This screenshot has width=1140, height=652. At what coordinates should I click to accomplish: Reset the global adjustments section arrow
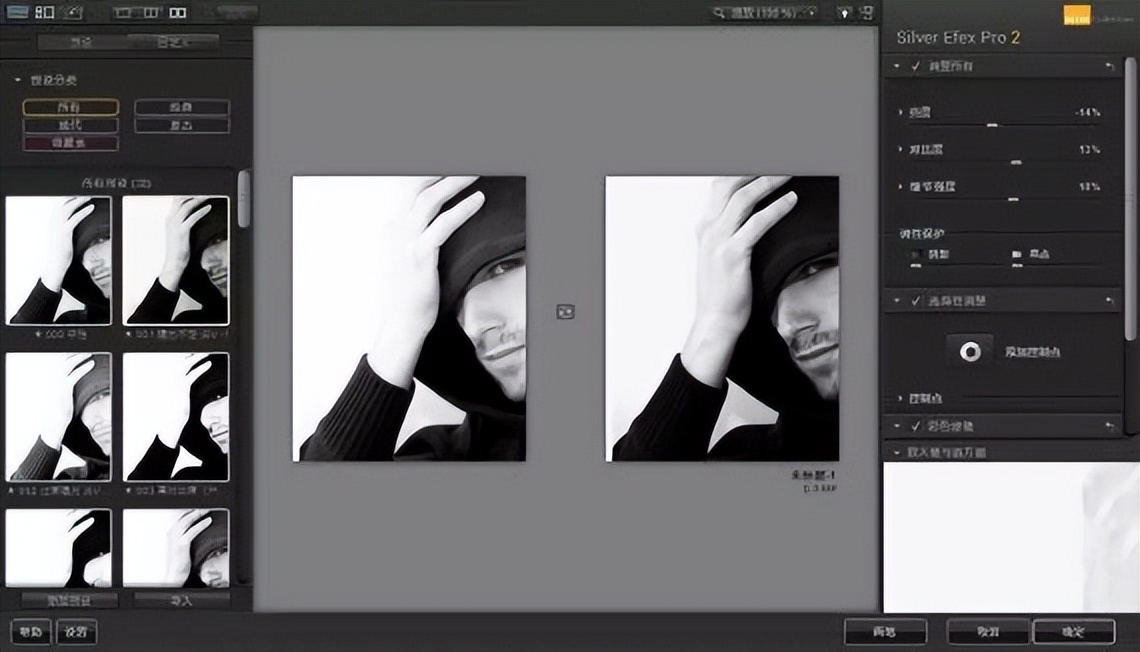pyautogui.click(x=1109, y=66)
